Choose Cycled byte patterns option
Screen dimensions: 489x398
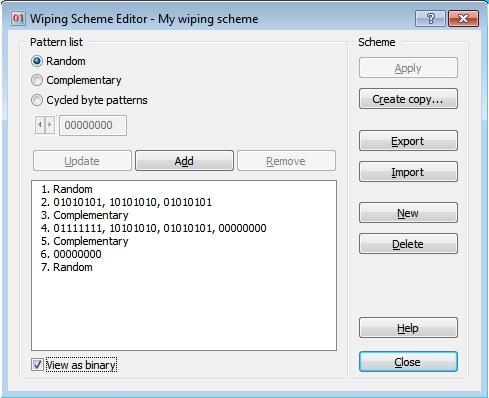pyautogui.click(x=37, y=100)
